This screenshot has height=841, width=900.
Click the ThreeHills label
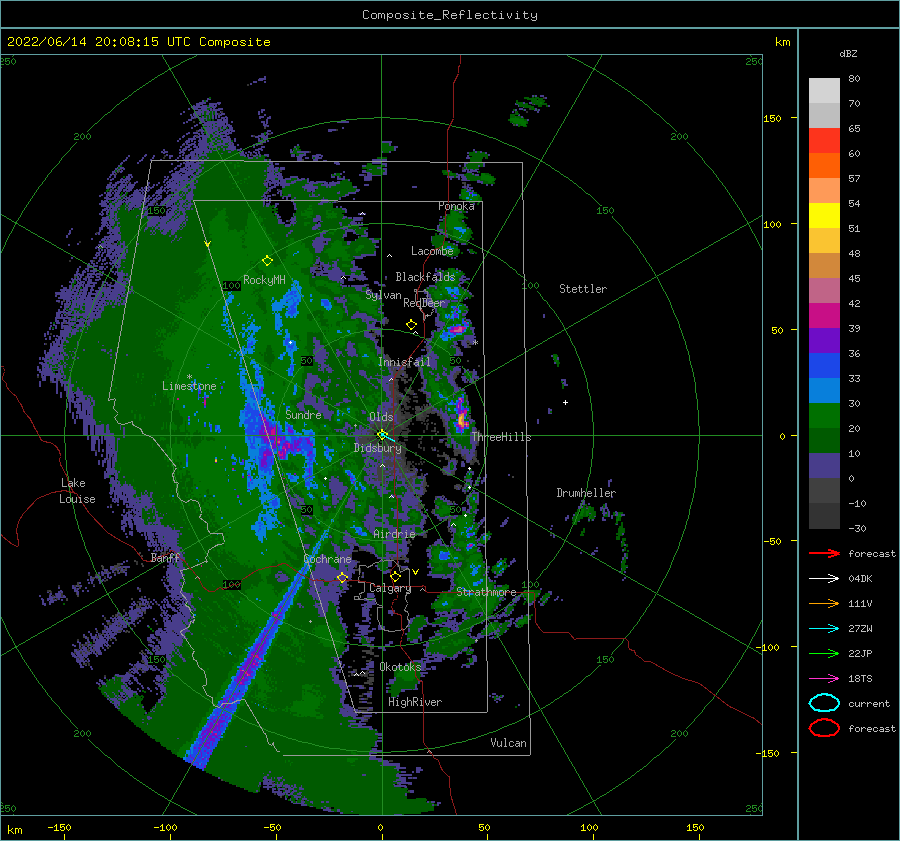tap(502, 437)
